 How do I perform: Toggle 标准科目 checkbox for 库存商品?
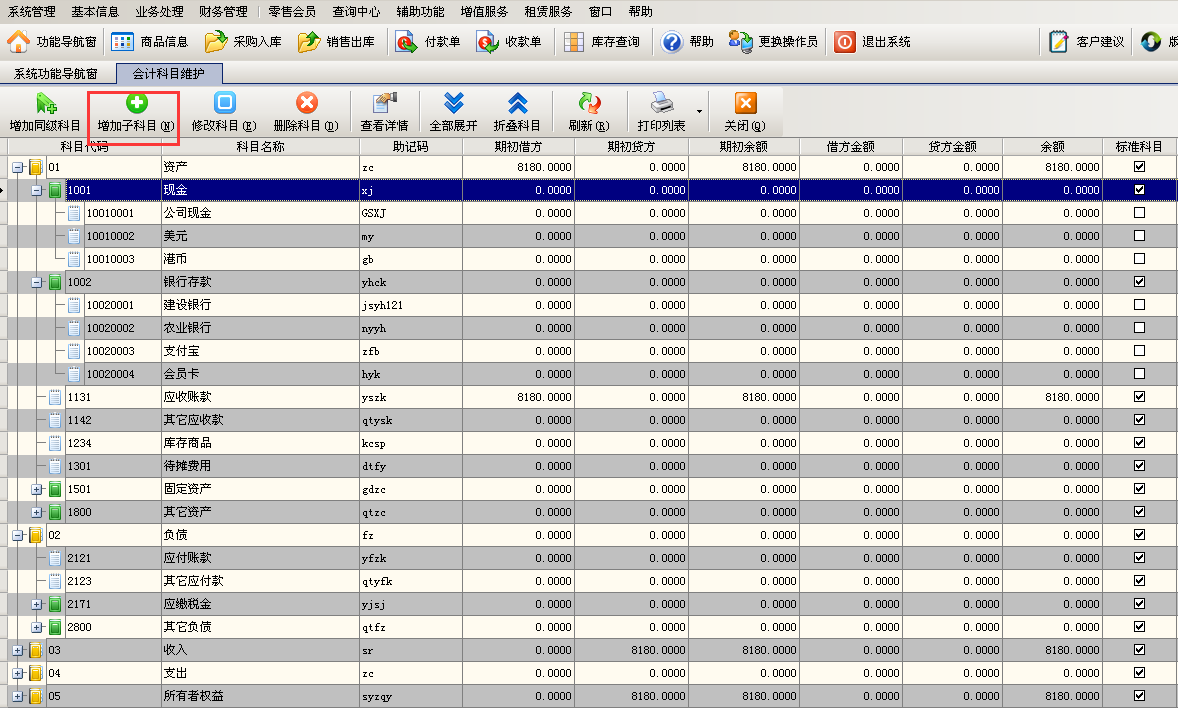point(1139,443)
